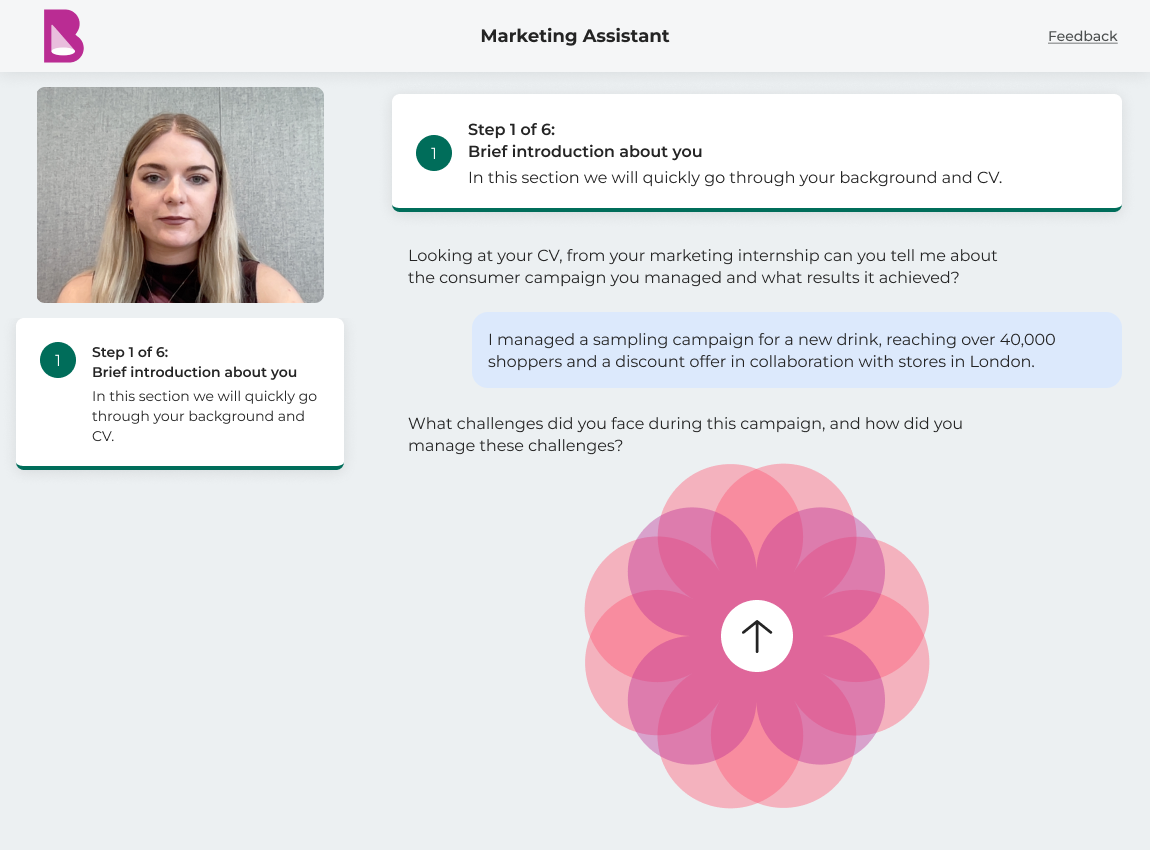This screenshot has height=850, width=1150.
Task: Click the green progress bar under sidebar card
Action: pyautogui.click(x=180, y=467)
